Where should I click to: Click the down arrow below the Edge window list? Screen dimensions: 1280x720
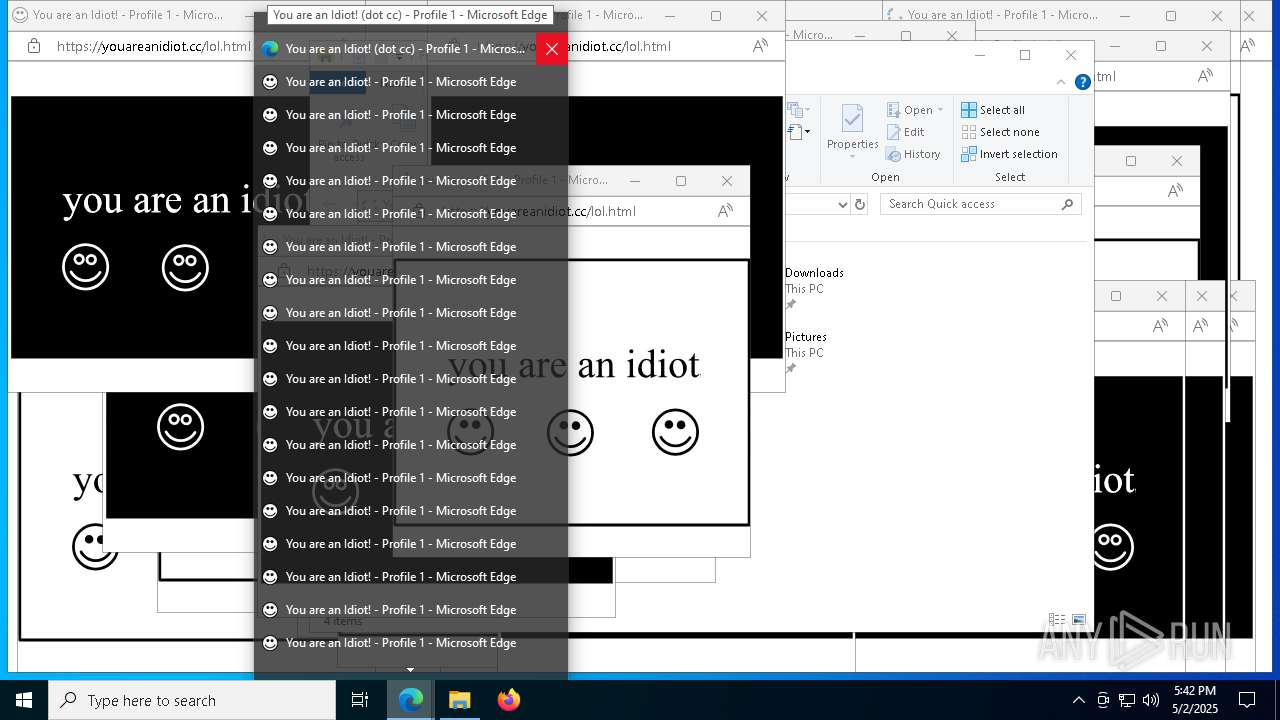pyautogui.click(x=410, y=670)
